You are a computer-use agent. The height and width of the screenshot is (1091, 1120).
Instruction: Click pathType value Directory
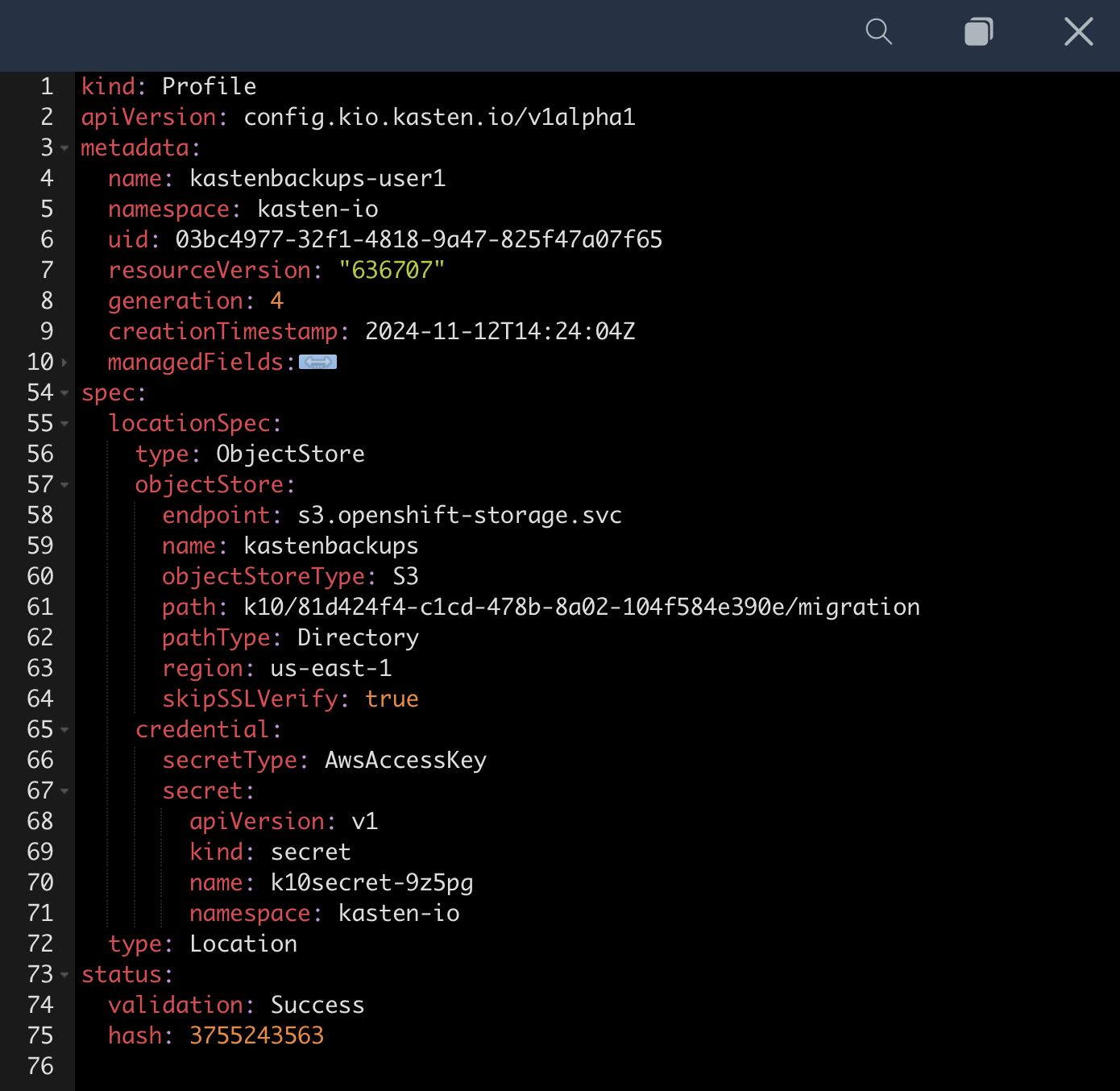pyautogui.click(x=358, y=637)
